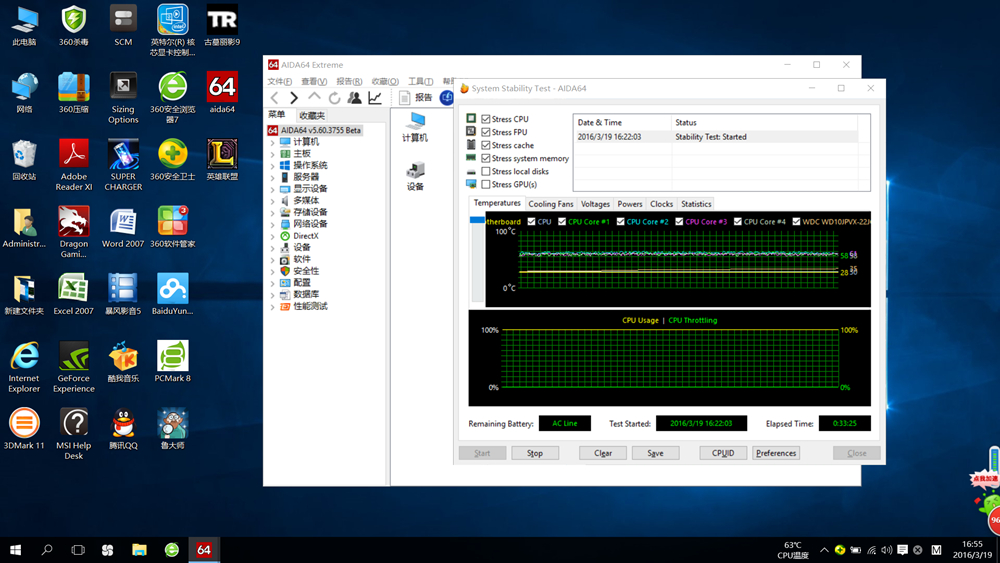Click the AIDA64 forward navigation arrow
Viewport: 1000px width, 563px height.
294,98
